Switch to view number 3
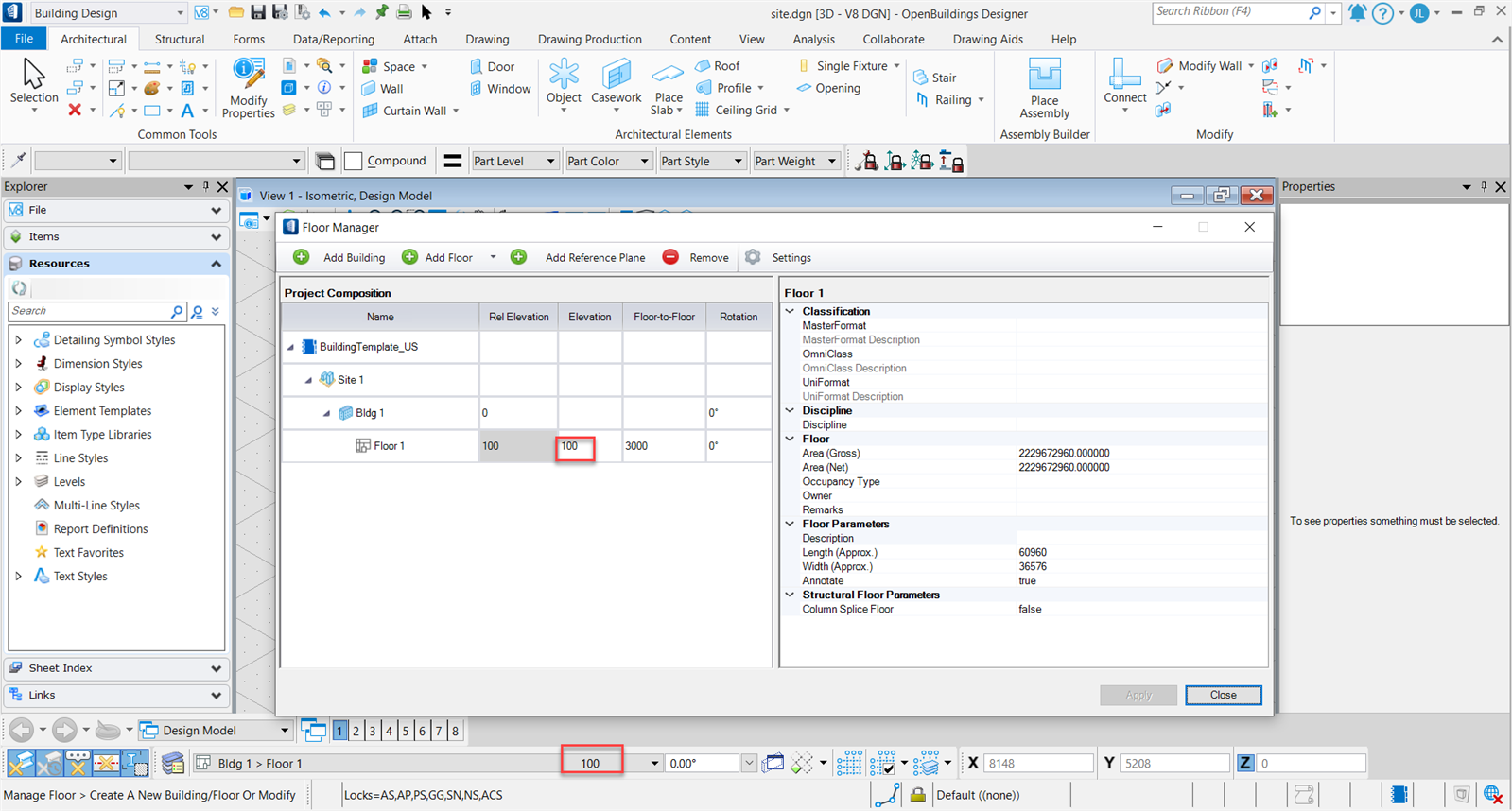The height and width of the screenshot is (811, 1512). coord(373,731)
